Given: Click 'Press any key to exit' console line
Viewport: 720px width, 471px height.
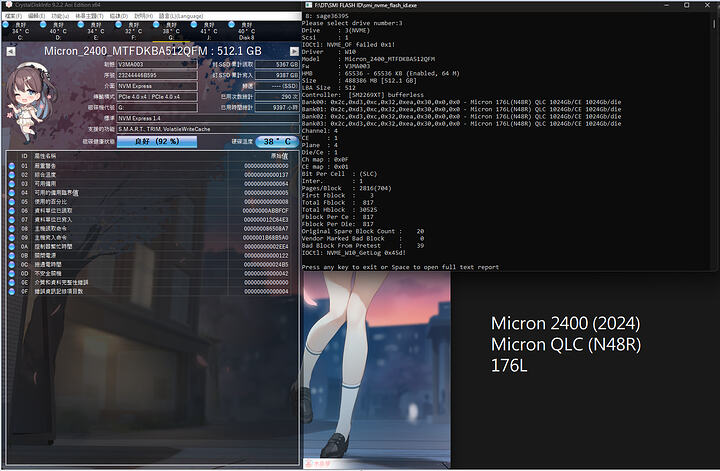Looking at the screenshot, I should (x=400, y=267).
